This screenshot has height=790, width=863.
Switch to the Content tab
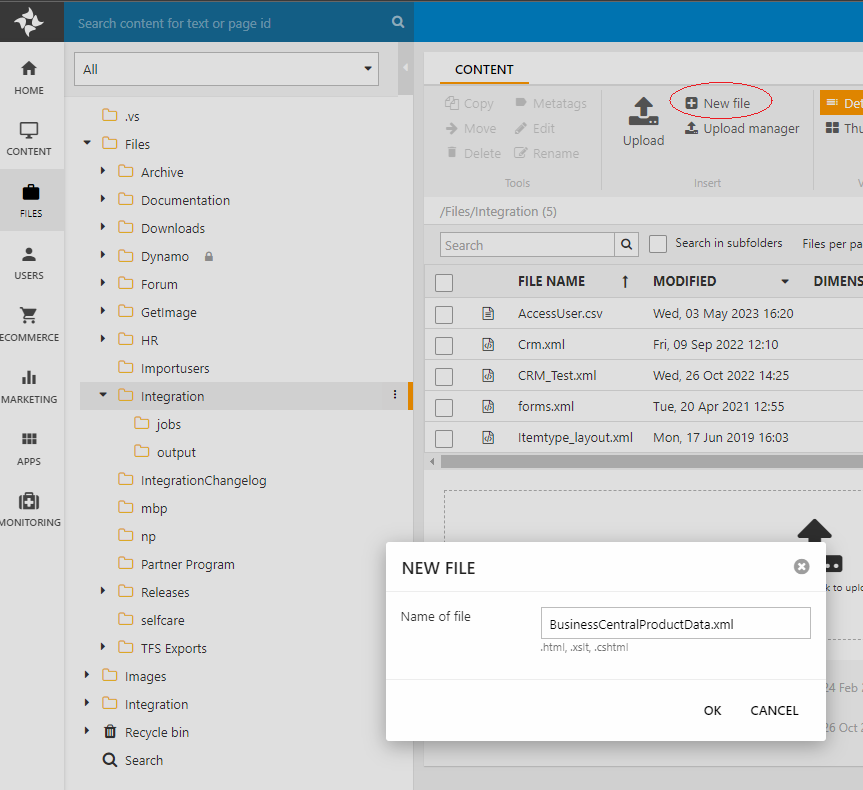[484, 70]
